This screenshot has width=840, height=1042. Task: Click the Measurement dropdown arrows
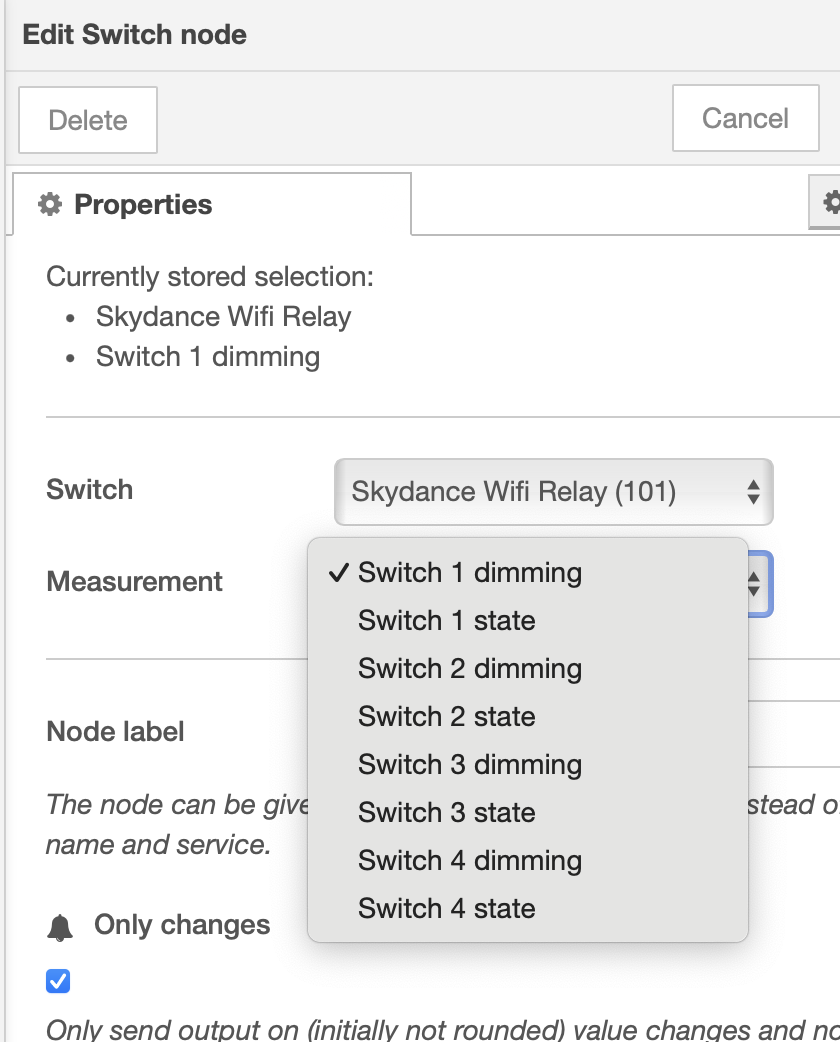[756, 582]
